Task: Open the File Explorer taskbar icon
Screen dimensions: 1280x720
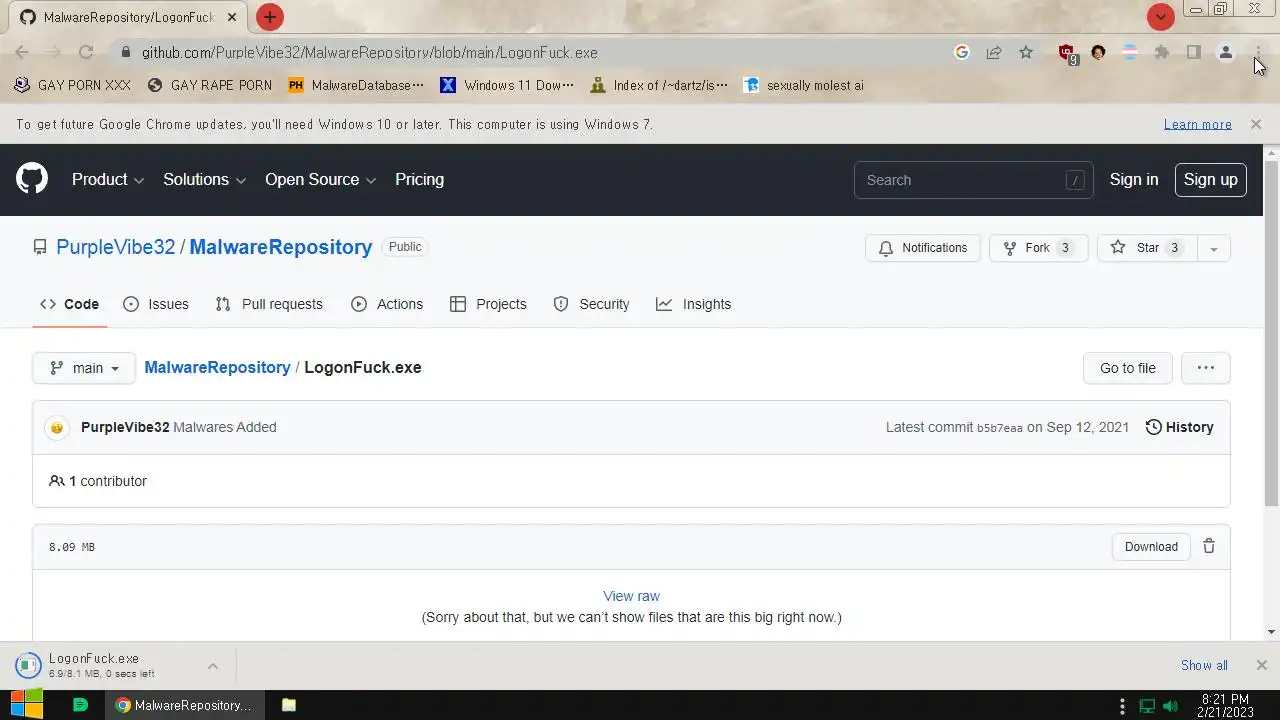Action: 289,705
